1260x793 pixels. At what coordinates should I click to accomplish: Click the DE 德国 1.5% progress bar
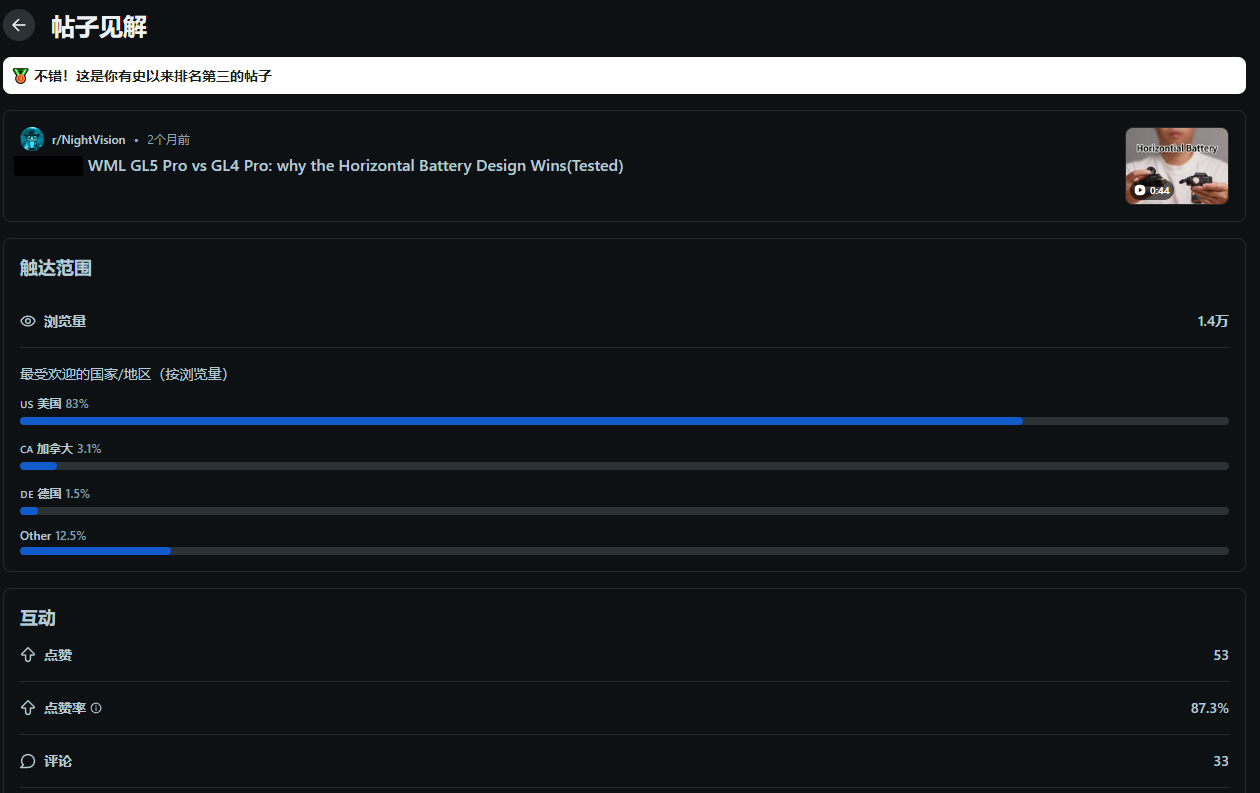pos(624,511)
